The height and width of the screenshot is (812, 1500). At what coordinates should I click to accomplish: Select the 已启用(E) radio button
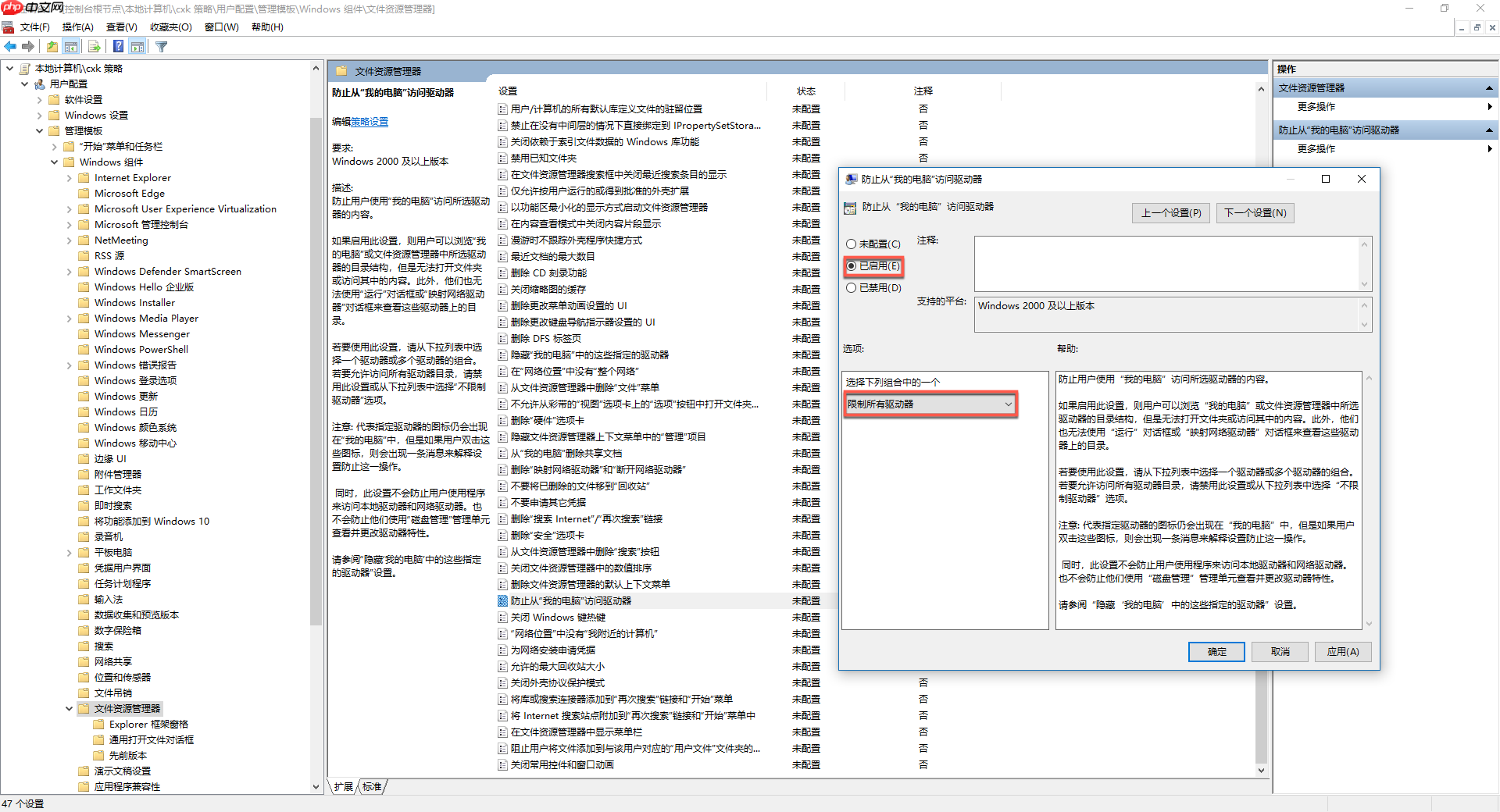852,266
